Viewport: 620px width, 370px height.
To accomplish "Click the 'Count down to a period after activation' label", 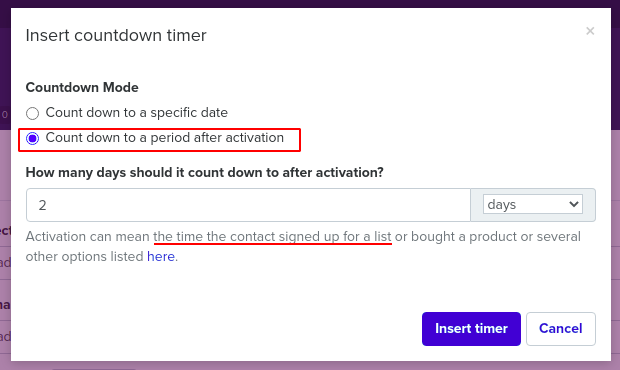I will 165,138.
